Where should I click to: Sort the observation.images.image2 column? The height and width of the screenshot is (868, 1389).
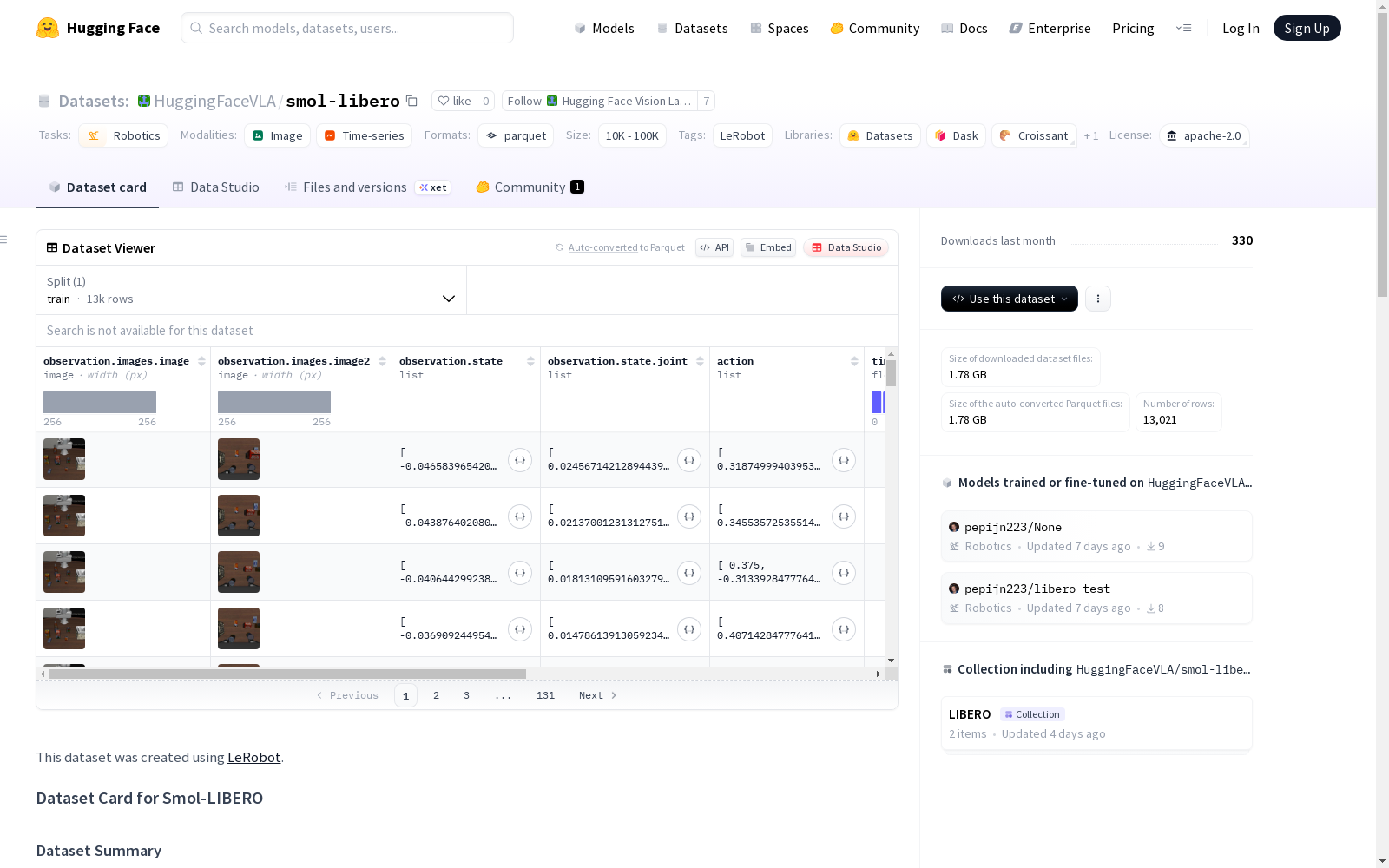(382, 361)
